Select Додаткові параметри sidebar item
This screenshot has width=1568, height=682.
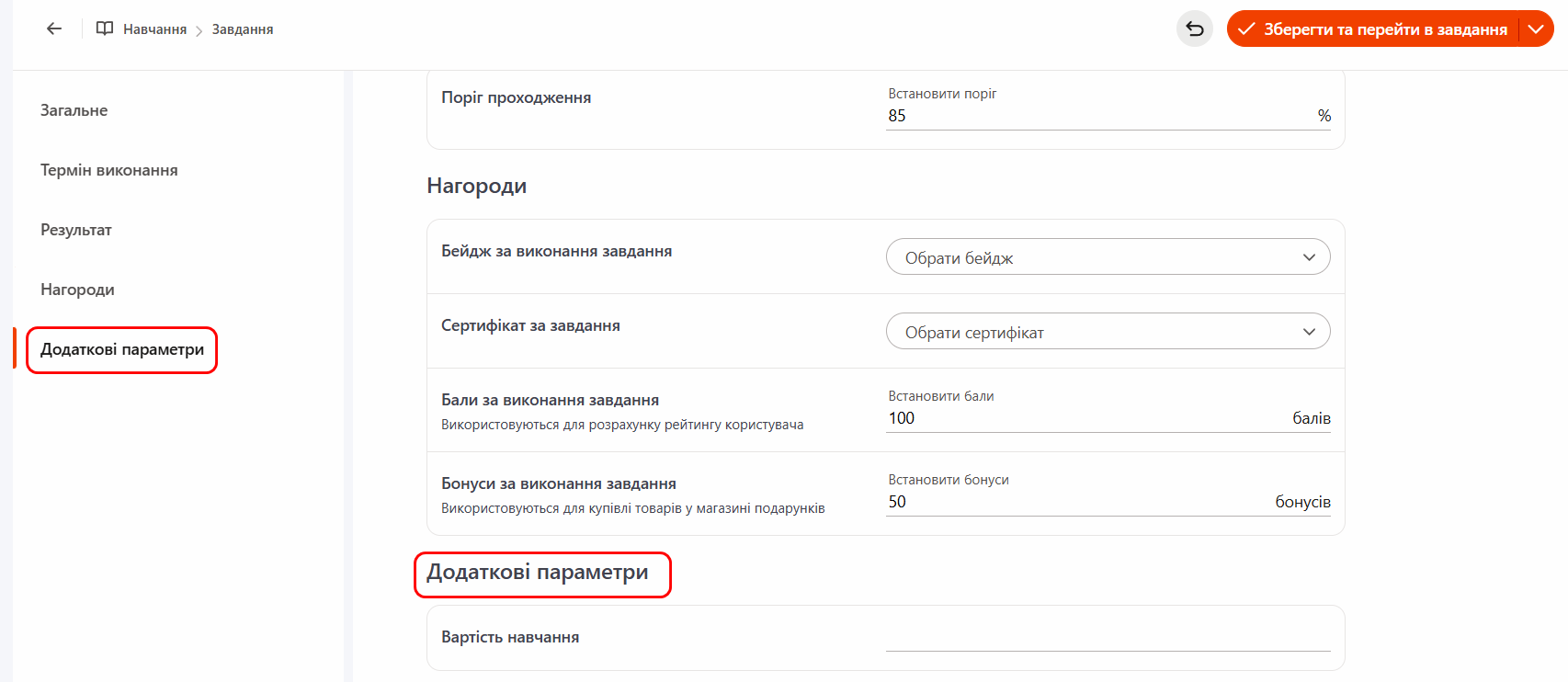click(x=122, y=349)
